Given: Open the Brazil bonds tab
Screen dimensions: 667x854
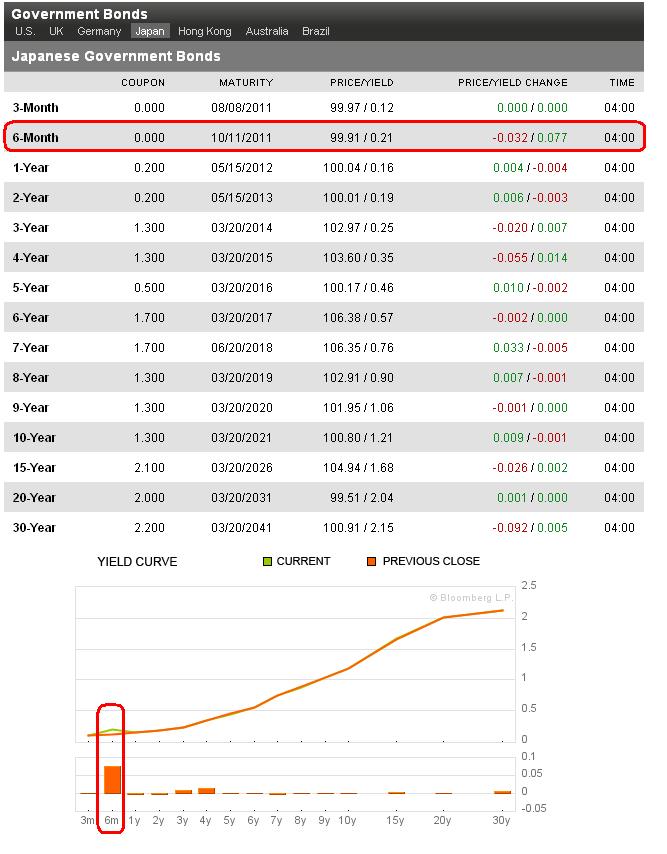Looking at the screenshot, I should [316, 31].
